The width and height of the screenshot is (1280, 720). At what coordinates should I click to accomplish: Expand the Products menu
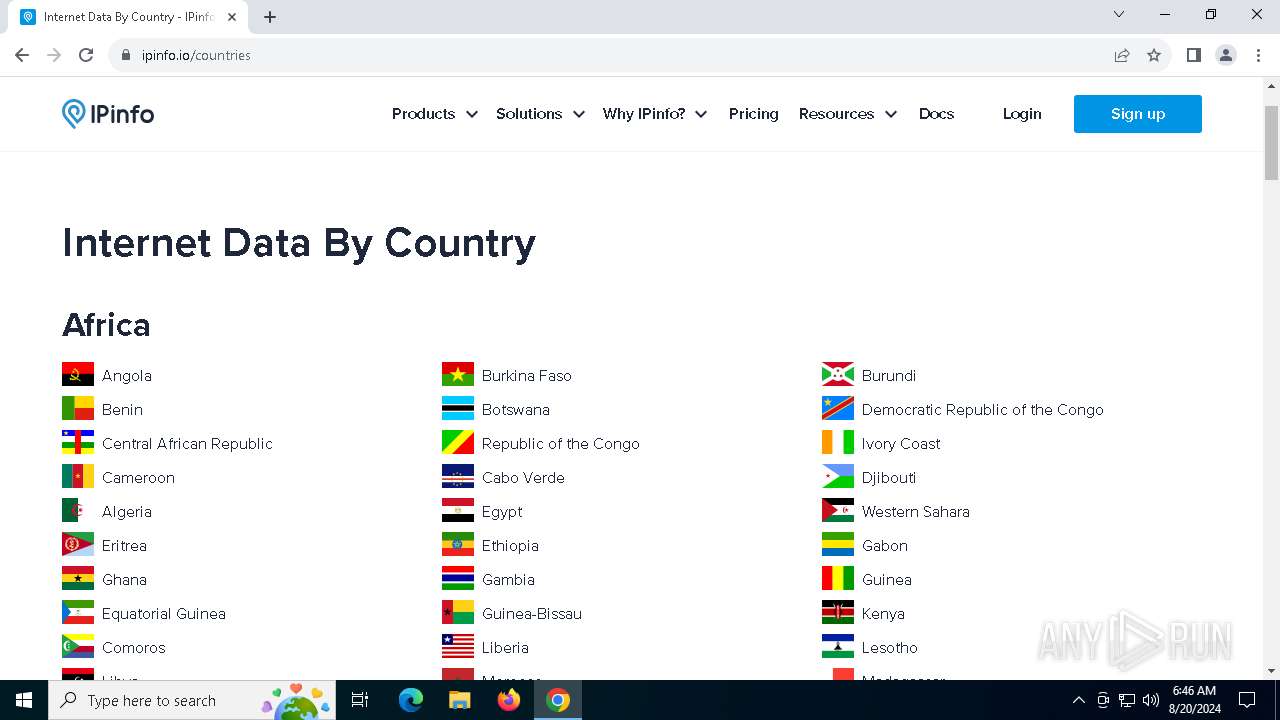(434, 114)
